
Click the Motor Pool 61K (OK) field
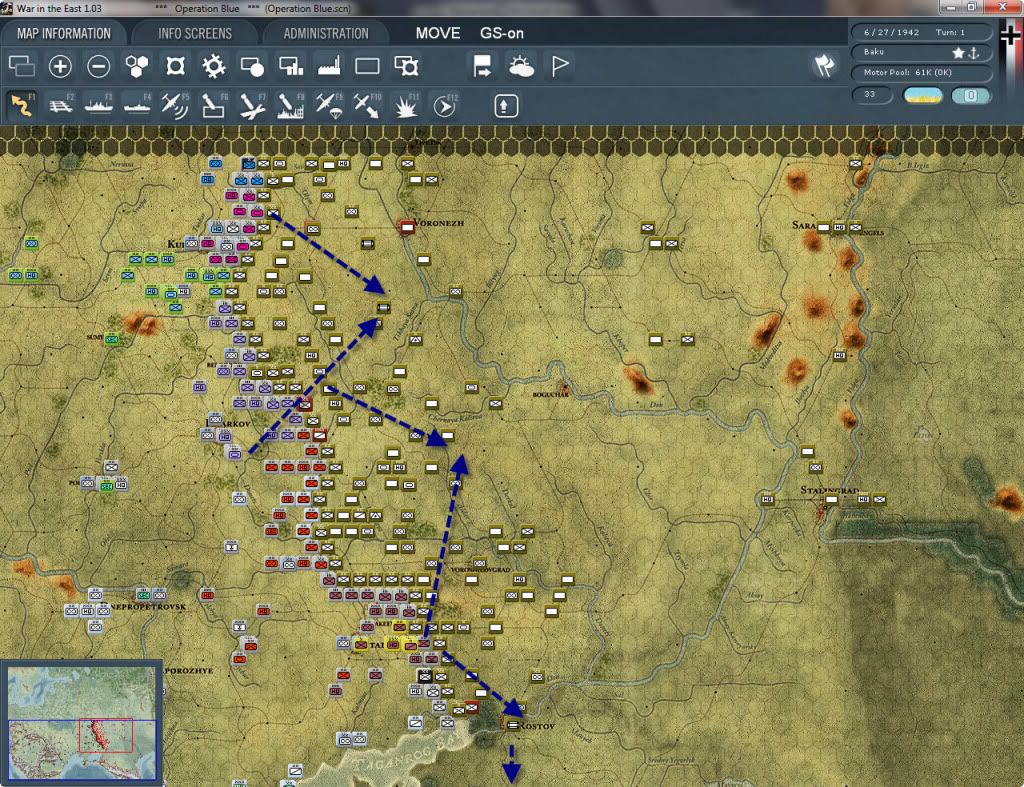[x=921, y=72]
